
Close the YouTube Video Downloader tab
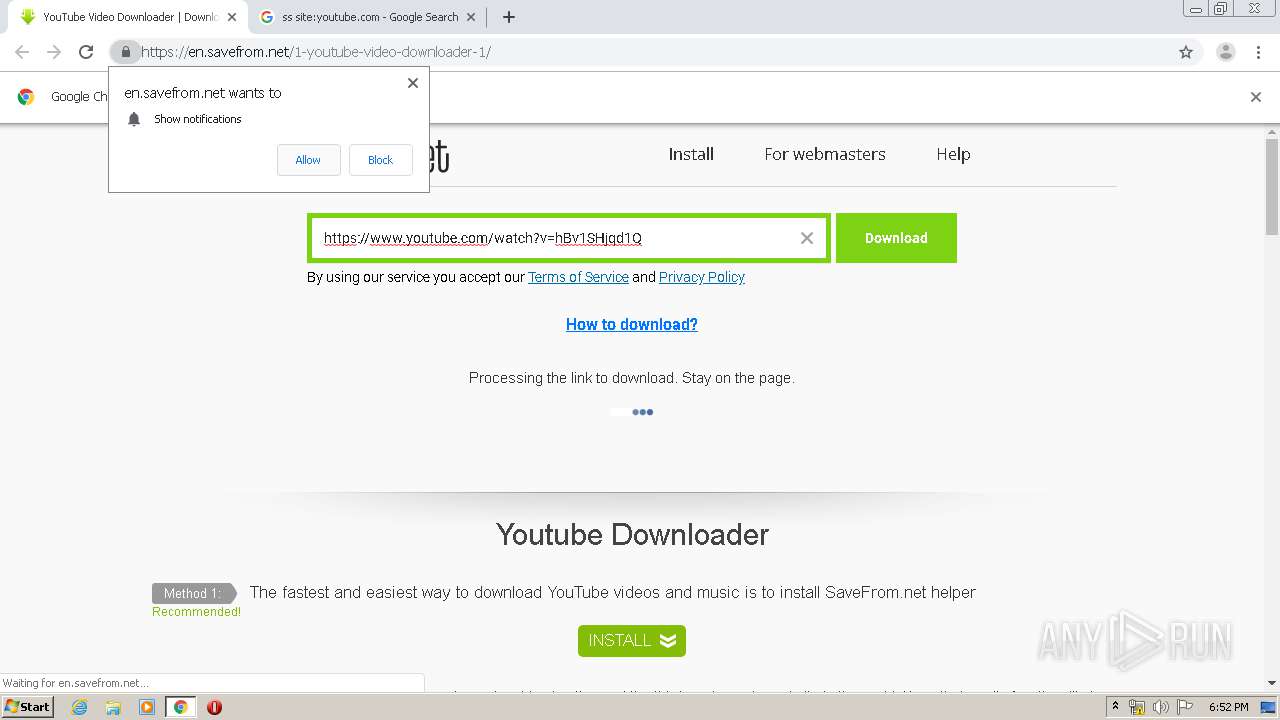pyautogui.click(x=231, y=17)
